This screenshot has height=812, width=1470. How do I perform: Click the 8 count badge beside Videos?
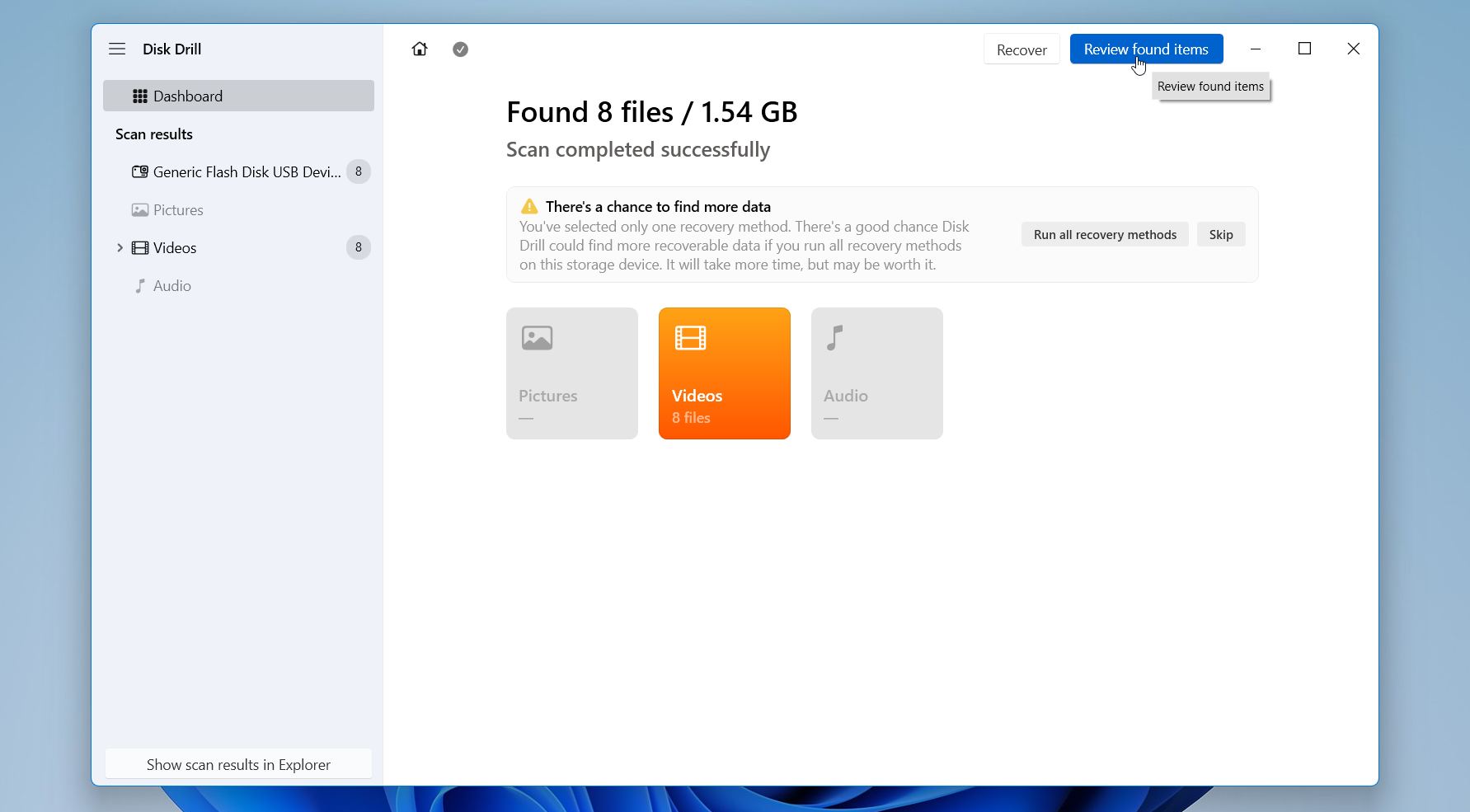[358, 247]
